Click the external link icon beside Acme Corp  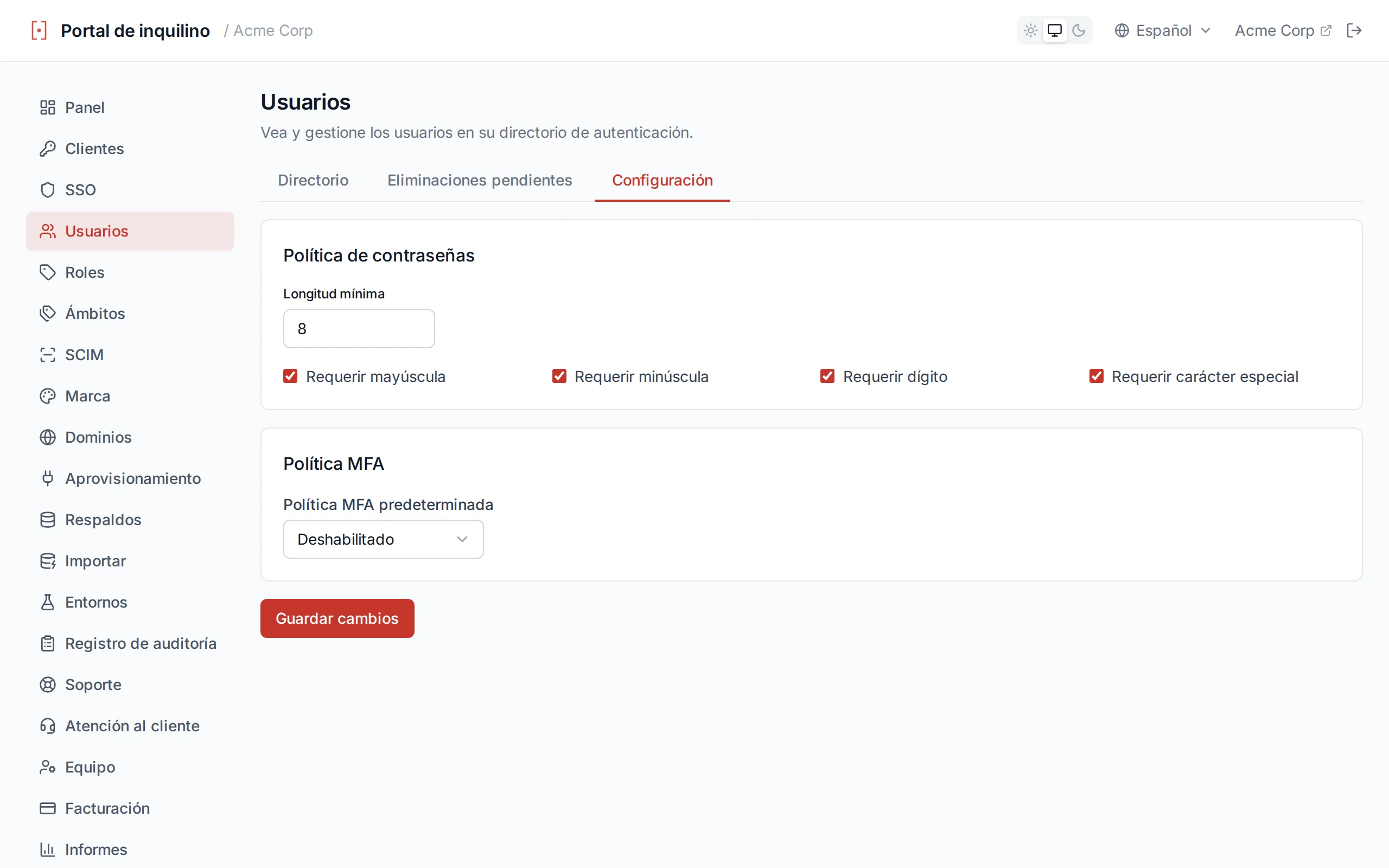point(1326,30)
